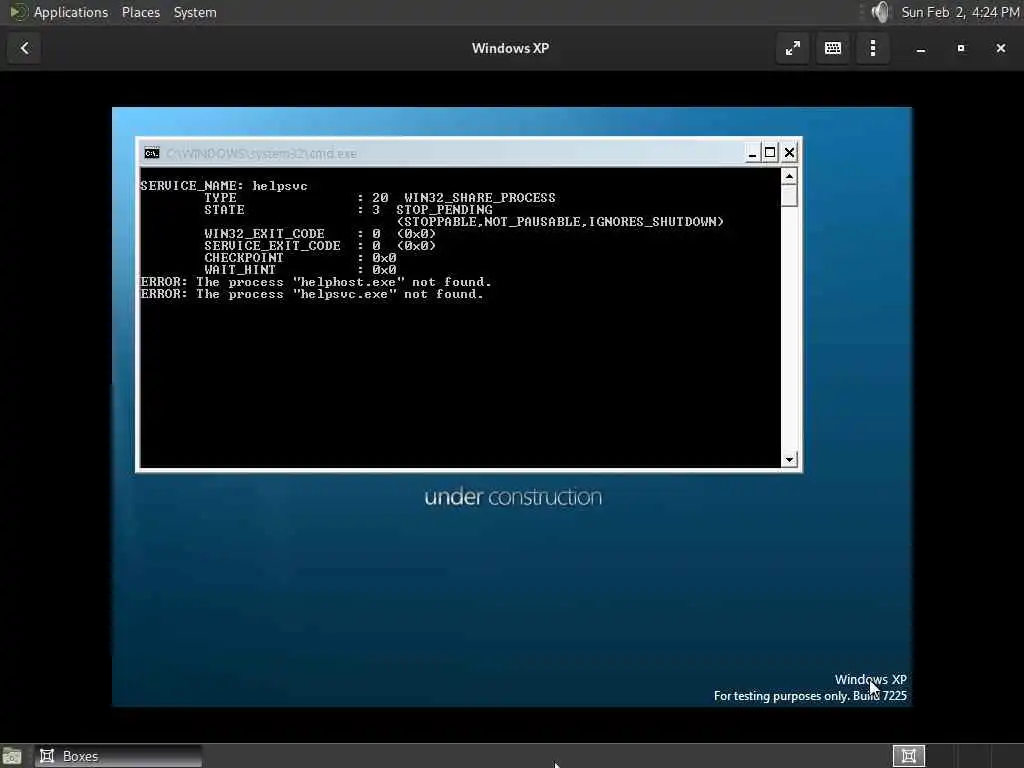Click the cmd scrollbar thumb
This screenshot has height=768, width=1024.
click(789, 195)
